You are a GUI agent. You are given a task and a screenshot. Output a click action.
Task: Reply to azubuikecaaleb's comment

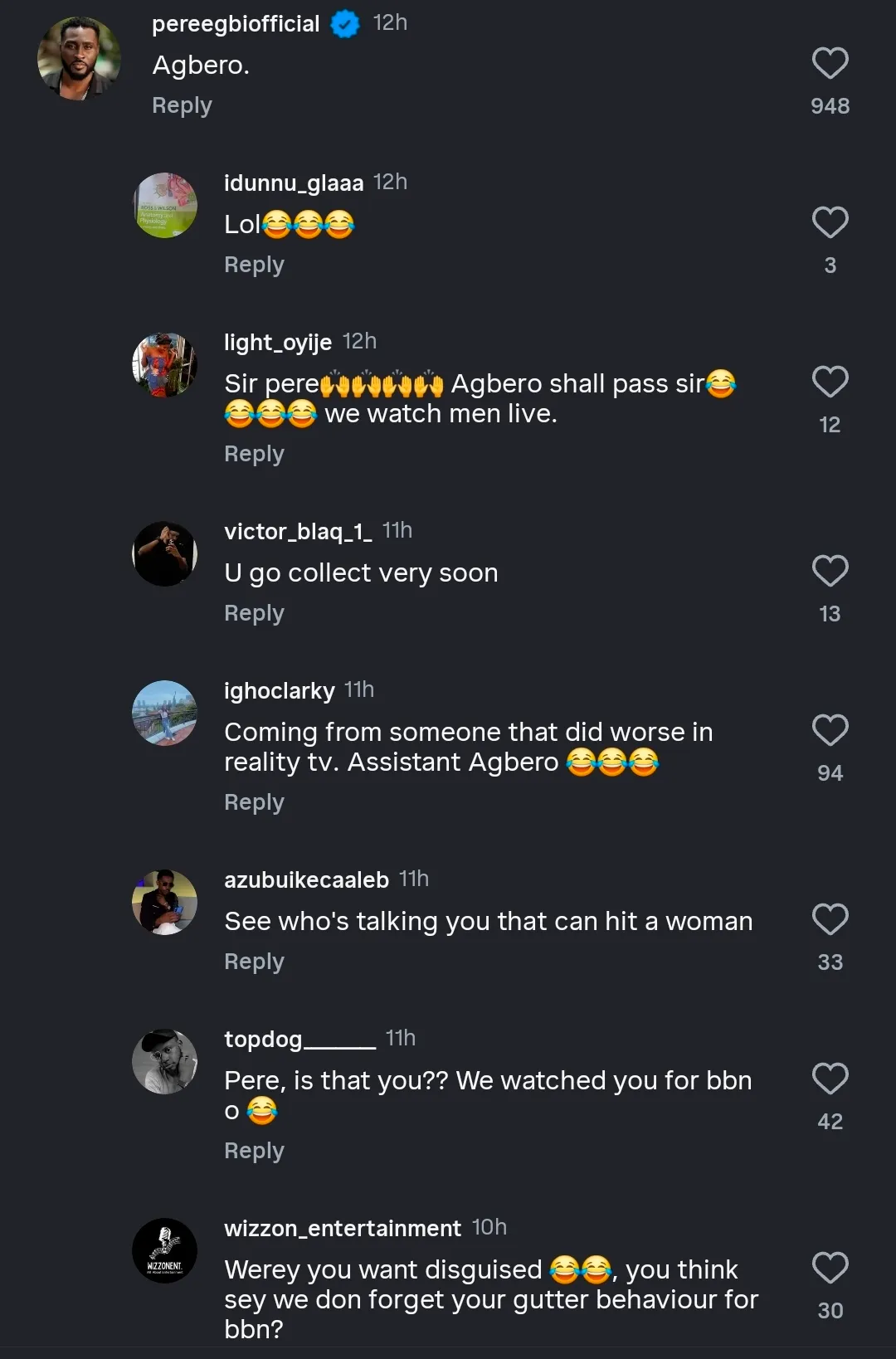(254, 962)
